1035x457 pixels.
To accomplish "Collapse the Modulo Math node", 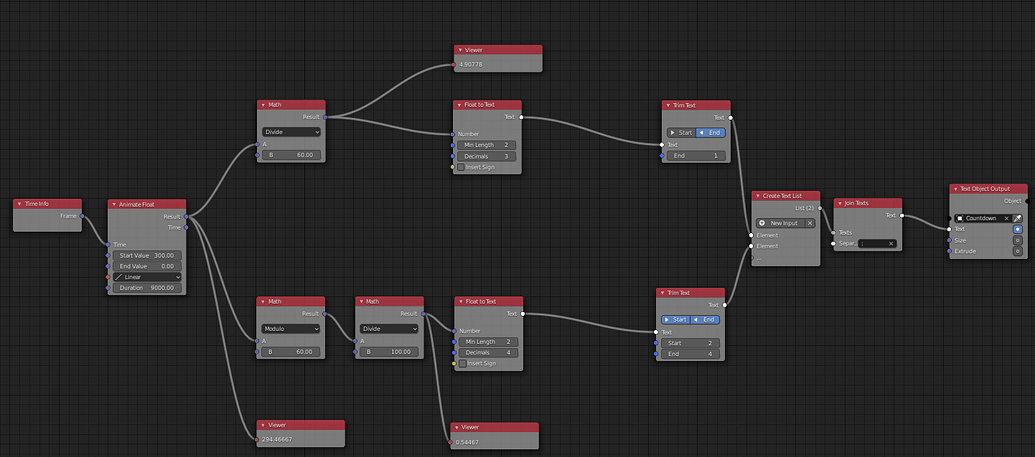I will [x=263, y=301].
